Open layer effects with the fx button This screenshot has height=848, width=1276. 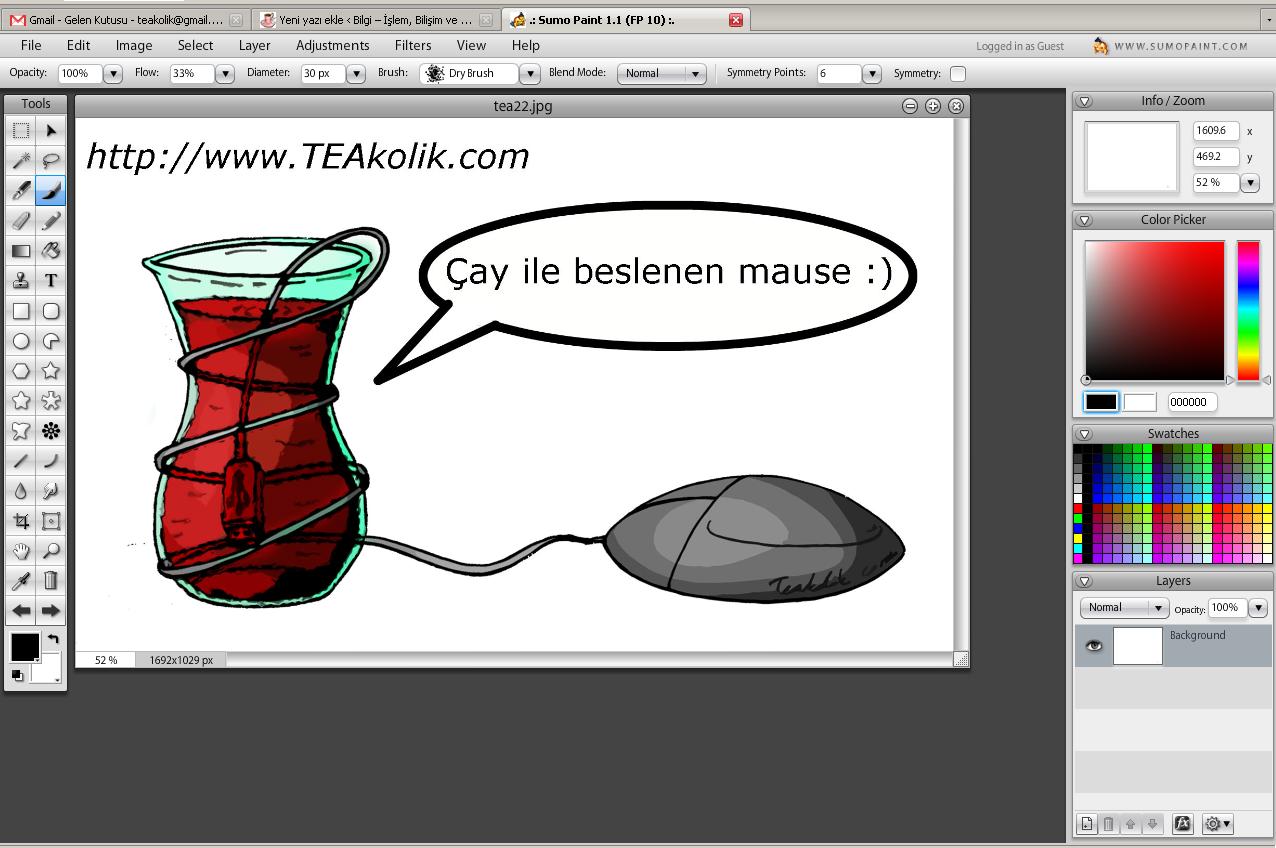coord(1182,824)
